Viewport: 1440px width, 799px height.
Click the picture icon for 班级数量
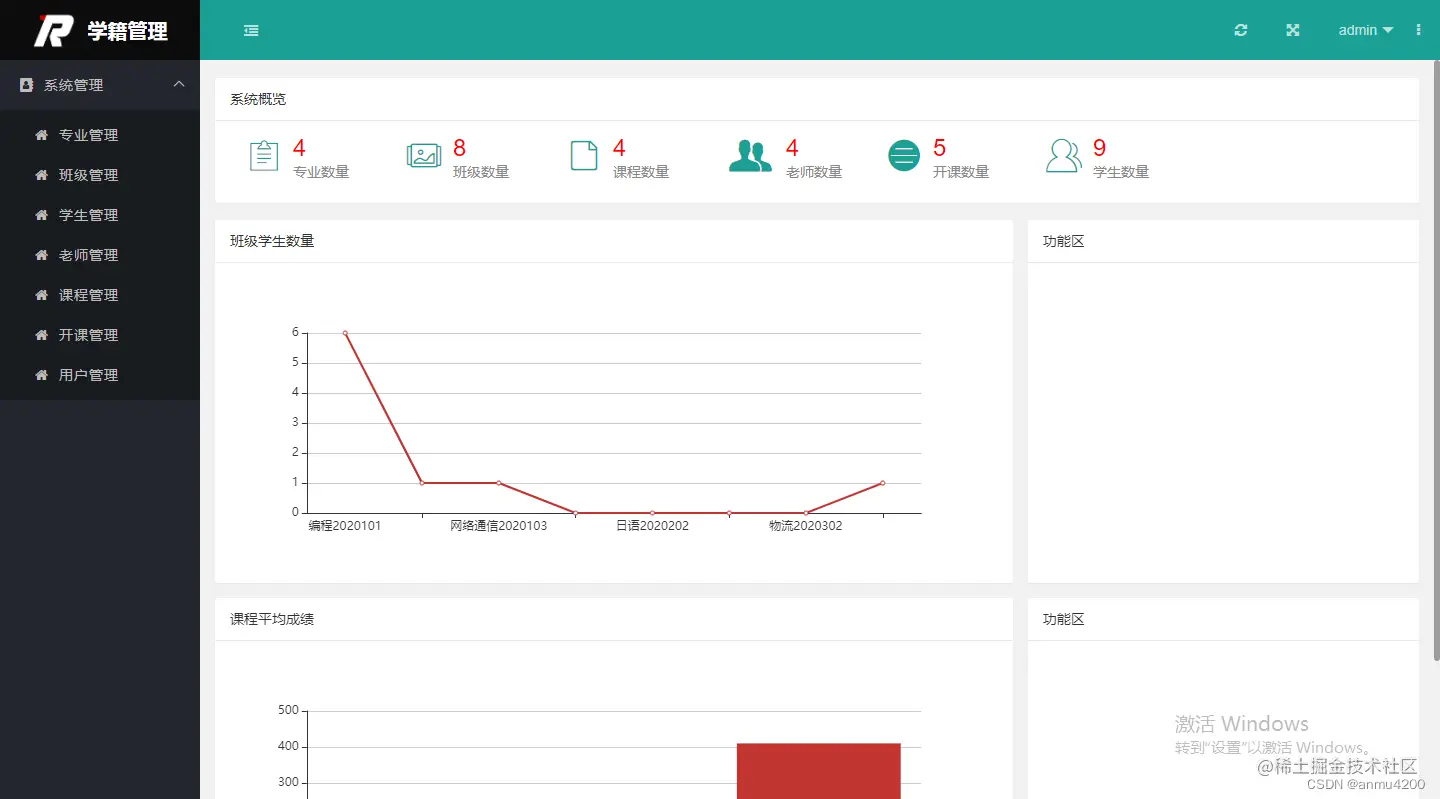point(424,156)
